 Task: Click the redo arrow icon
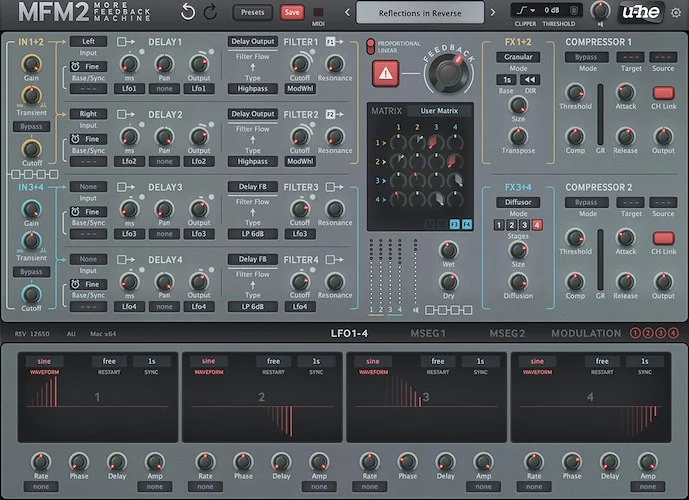pyautogui.click(x=210, y=12)
